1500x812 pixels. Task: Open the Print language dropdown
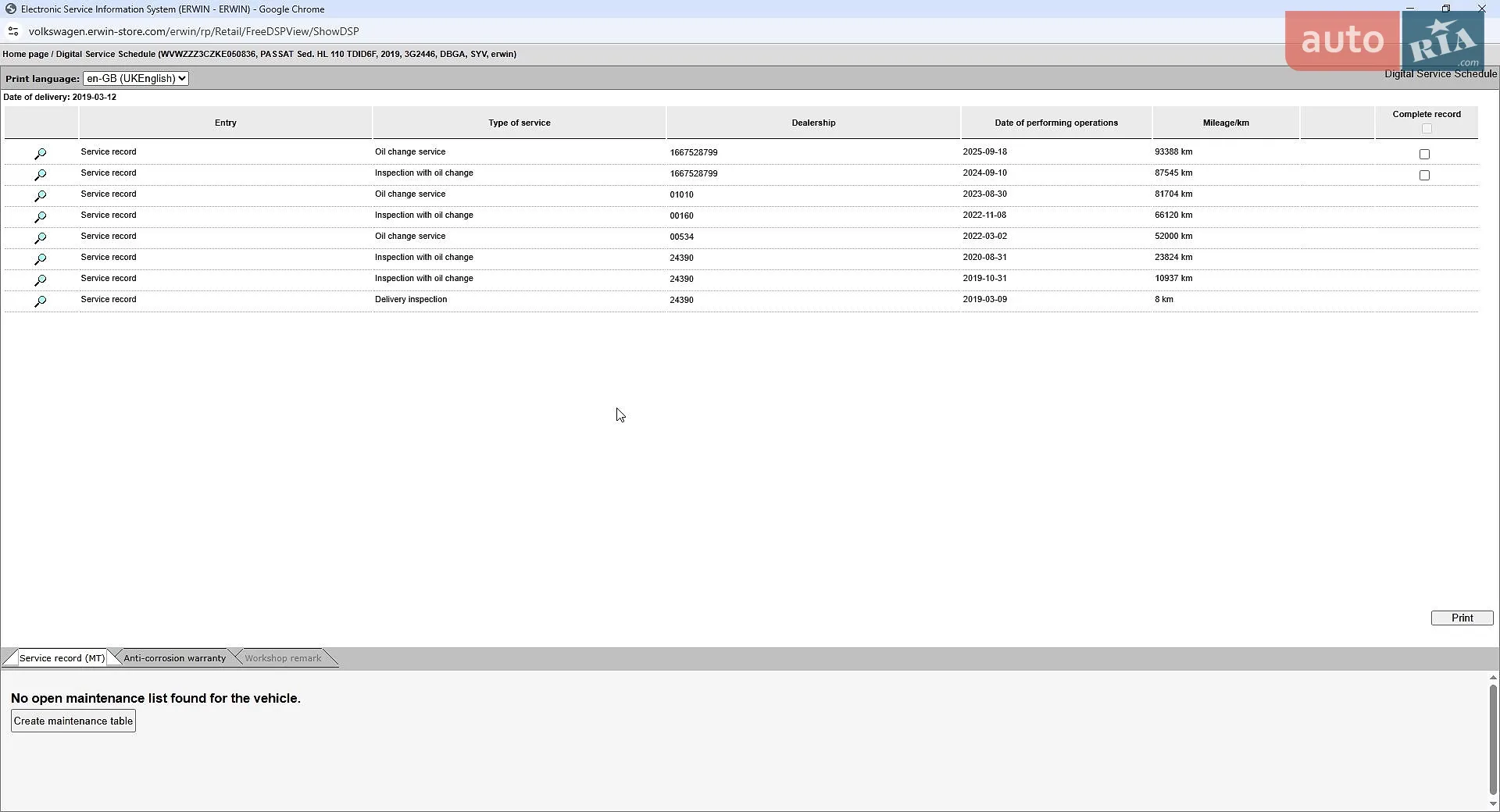point(136,78)
